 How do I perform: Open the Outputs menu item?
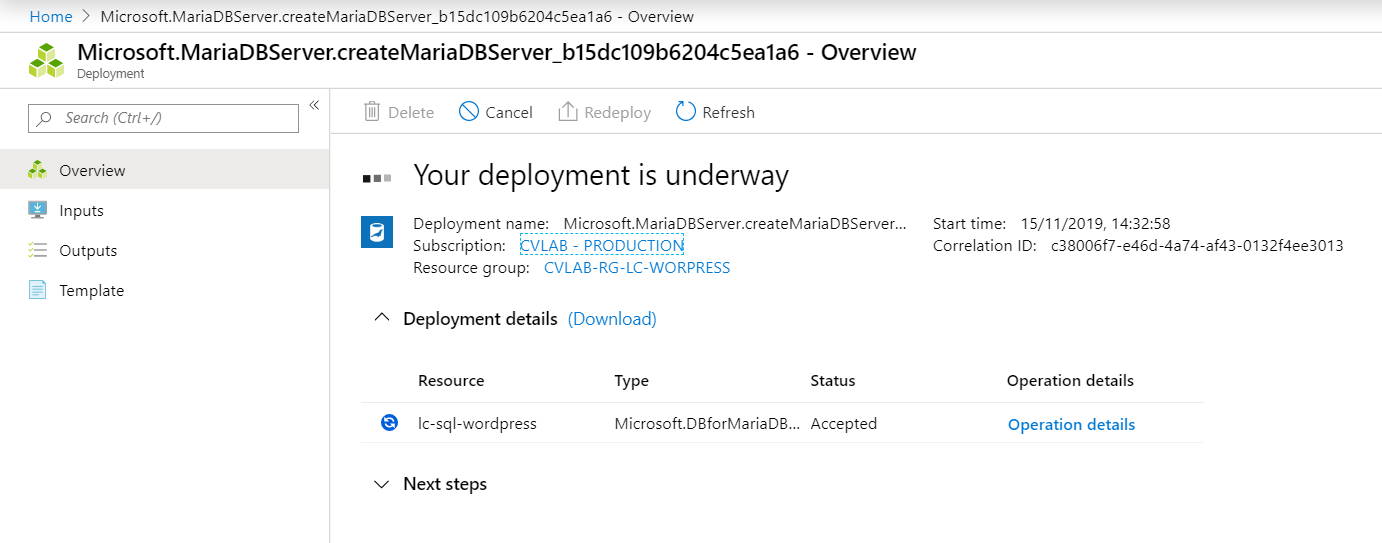(x=164, y=250)
